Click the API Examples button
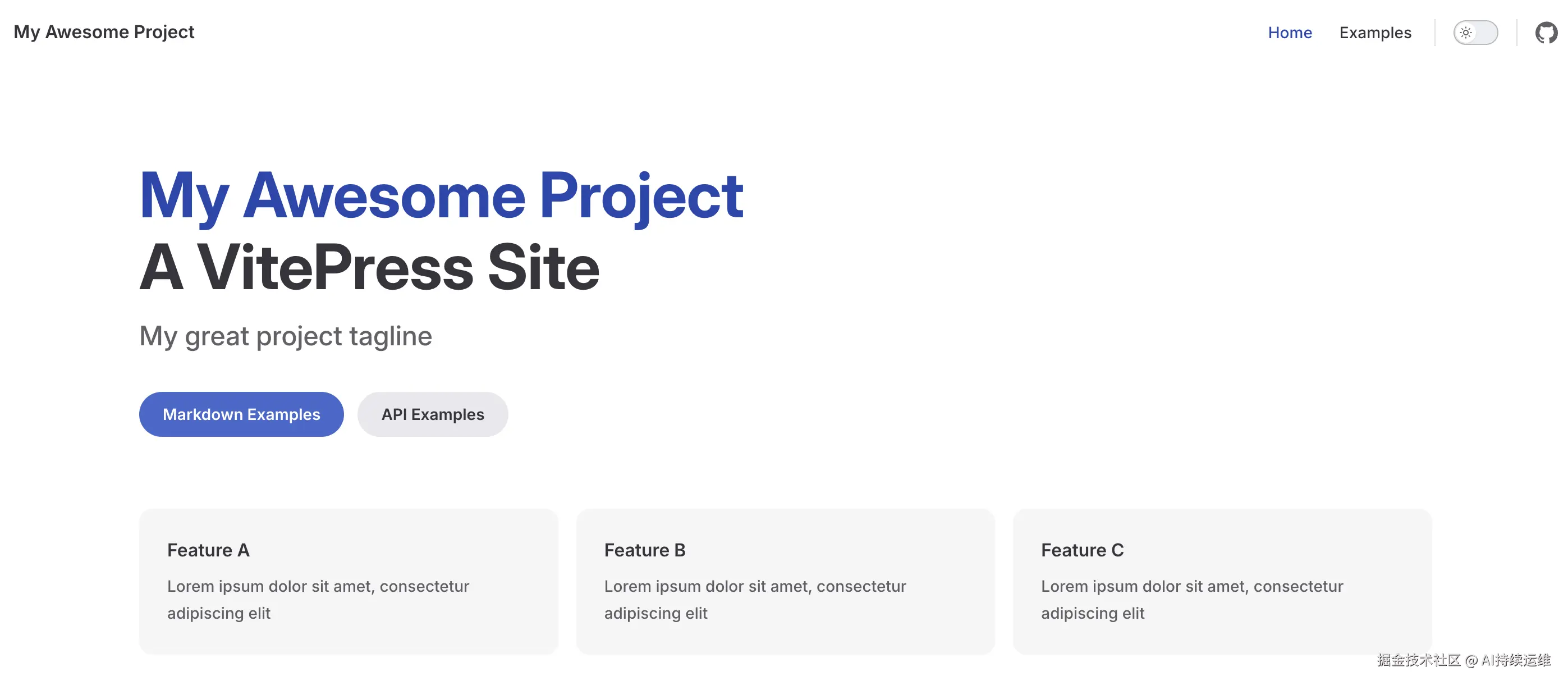The height and width of the screenshot is (685, 1568). (x=432, y=414)
